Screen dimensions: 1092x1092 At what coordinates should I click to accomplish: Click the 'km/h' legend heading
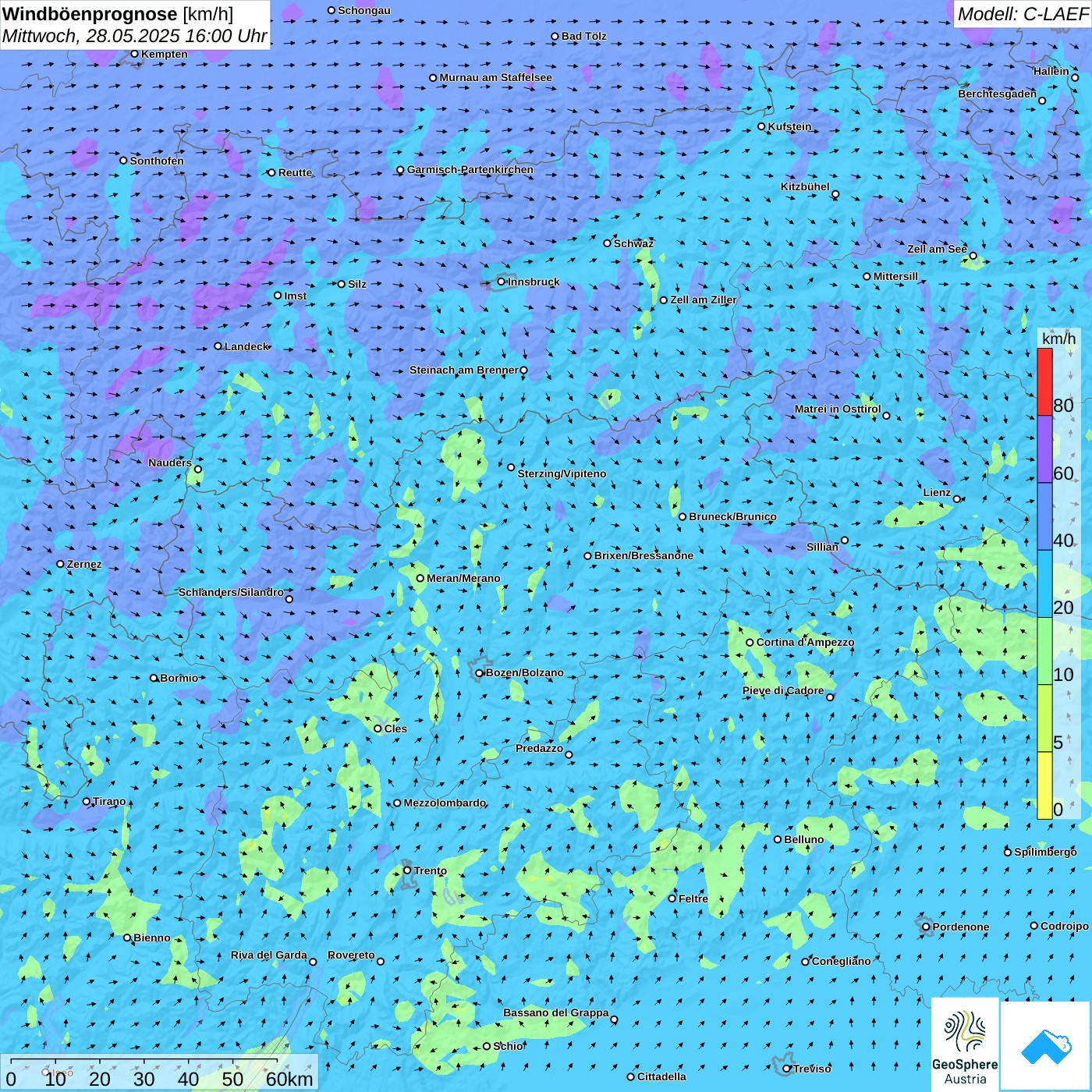tap(1059, 339)
